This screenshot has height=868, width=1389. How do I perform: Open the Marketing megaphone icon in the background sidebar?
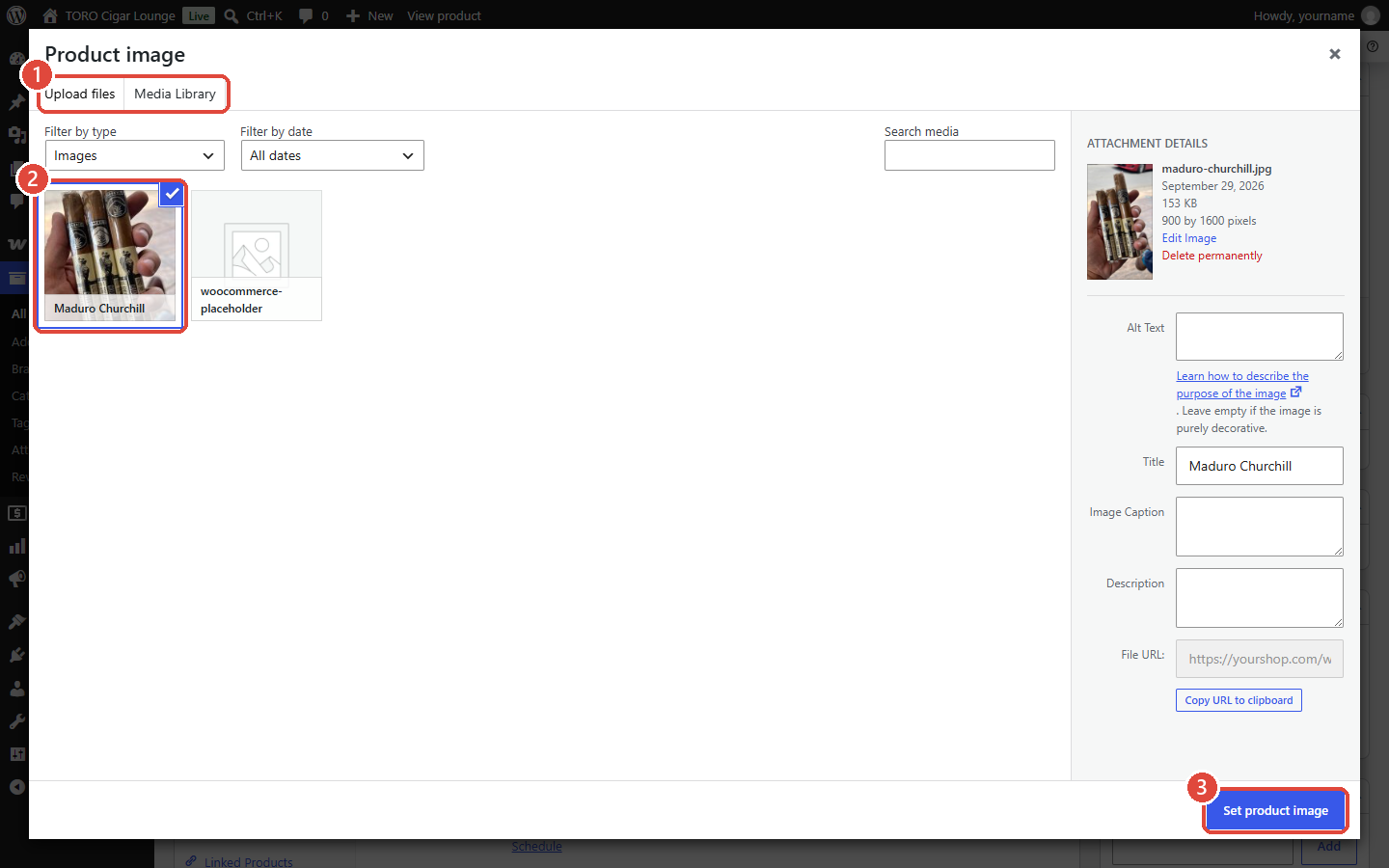[x=16, y=579]
